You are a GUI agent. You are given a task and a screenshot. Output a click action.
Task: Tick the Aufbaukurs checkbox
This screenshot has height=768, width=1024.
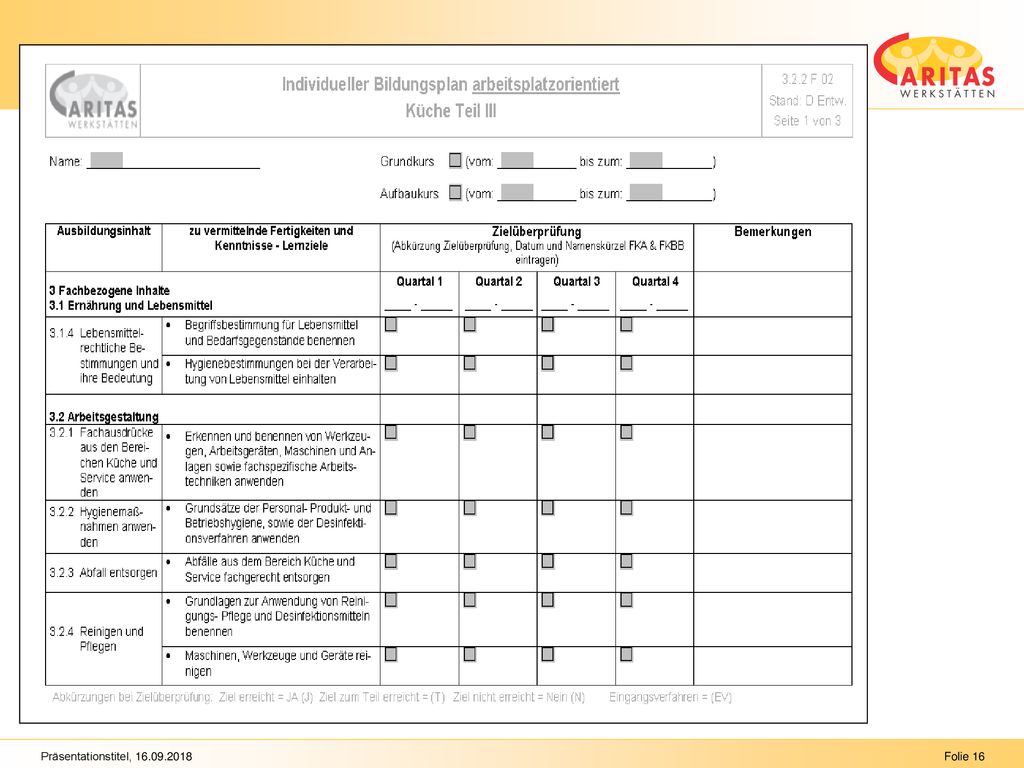tap(455, 193)
